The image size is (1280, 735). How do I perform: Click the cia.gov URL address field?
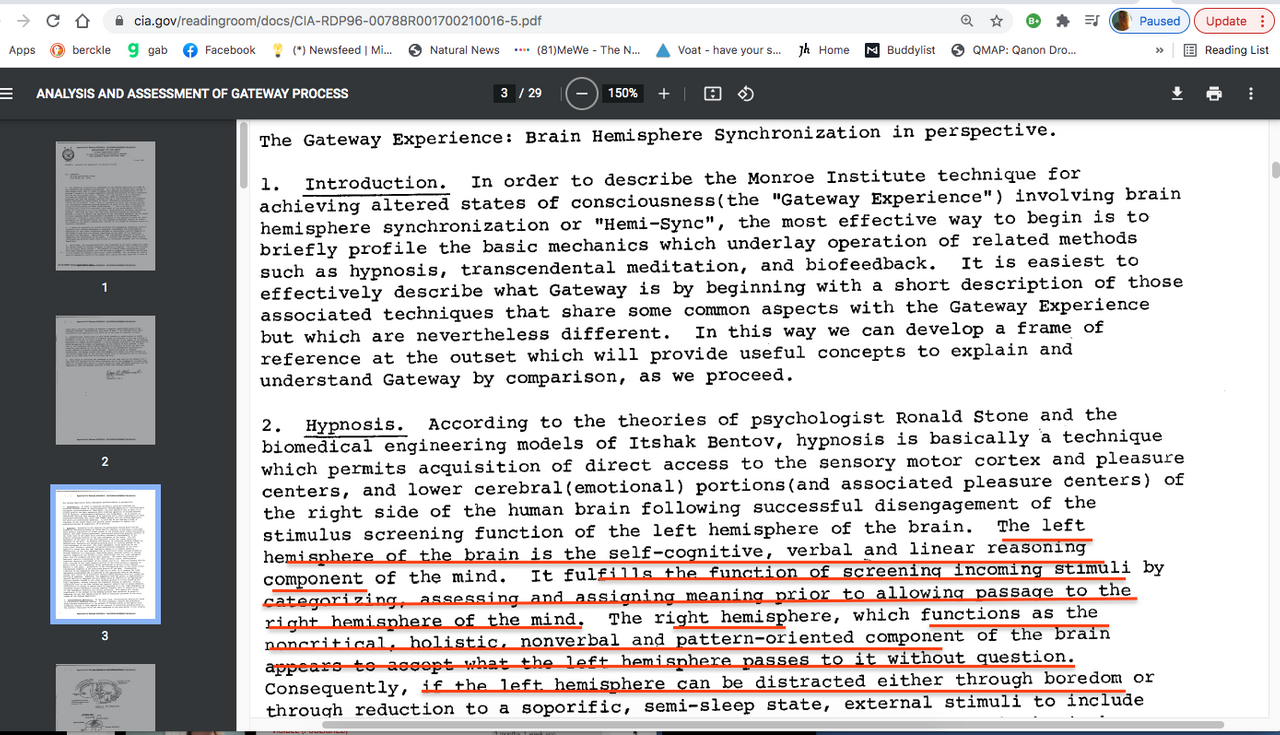pyautogui.click(x=340, y=21)
